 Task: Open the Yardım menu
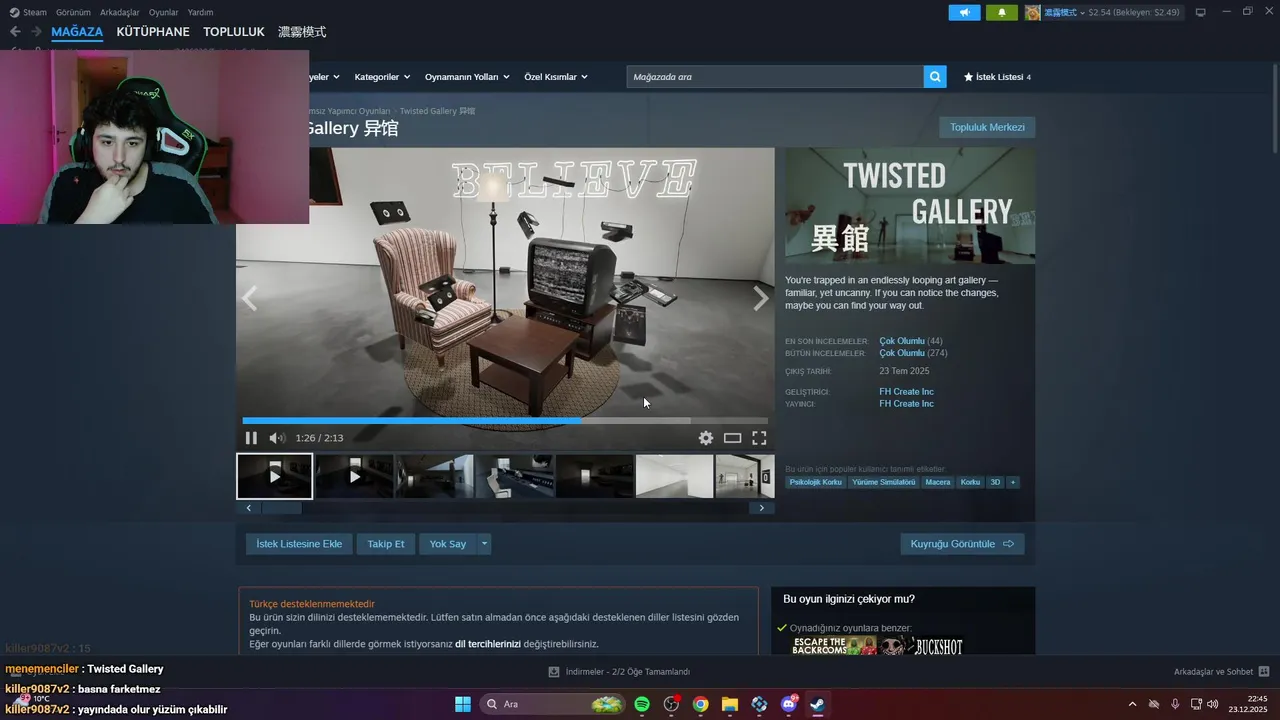tap(200, 12)
